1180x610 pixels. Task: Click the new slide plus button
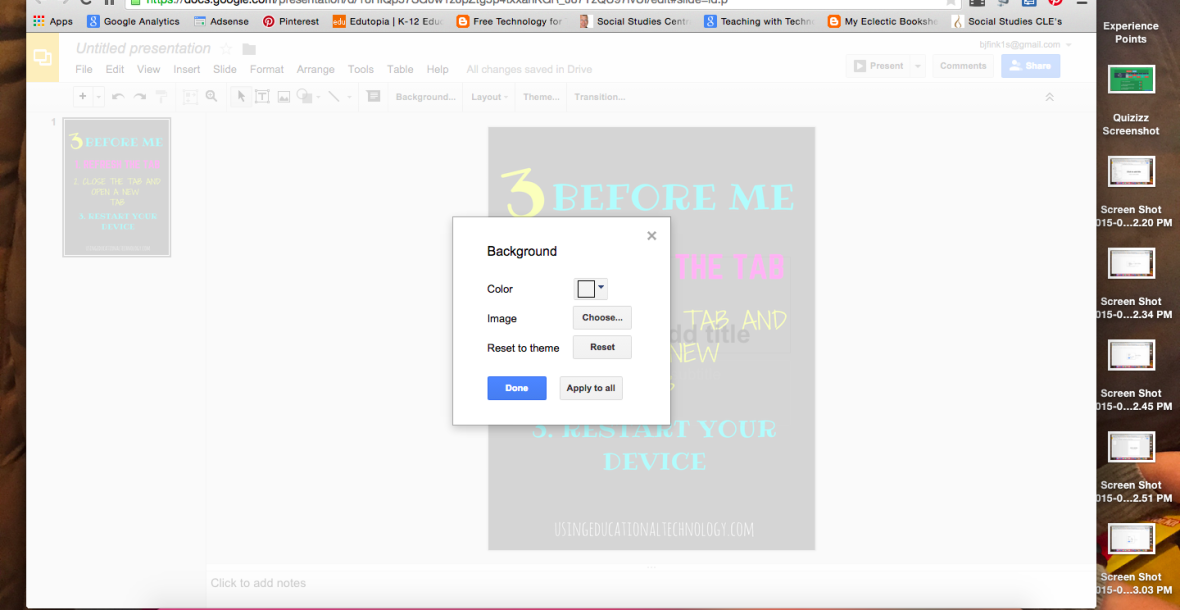pos(83,96)
